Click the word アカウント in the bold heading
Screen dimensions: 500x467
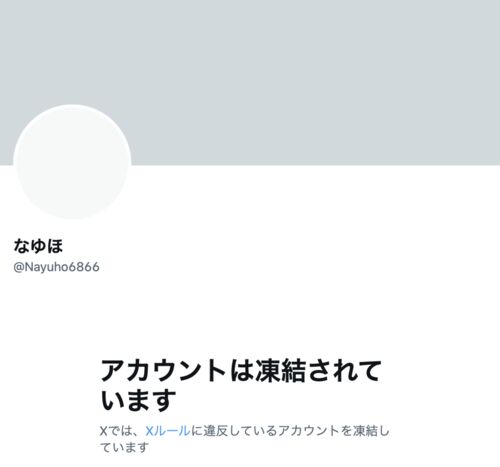click(x=163, y=370)
